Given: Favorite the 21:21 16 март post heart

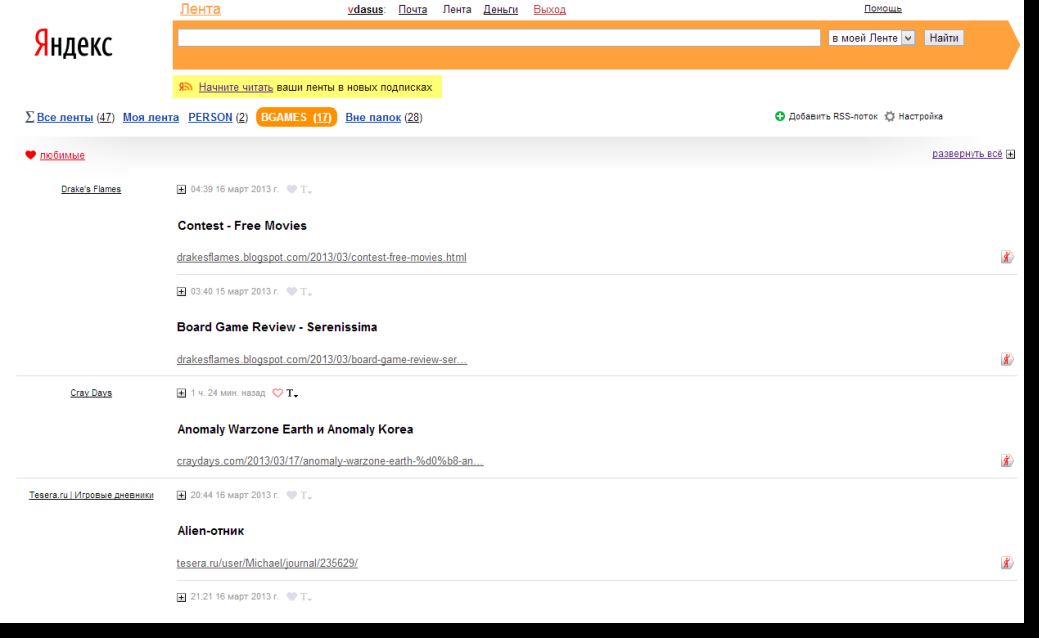Looking at the screenshot, I should pyautogui.click(x=291, y=597).
